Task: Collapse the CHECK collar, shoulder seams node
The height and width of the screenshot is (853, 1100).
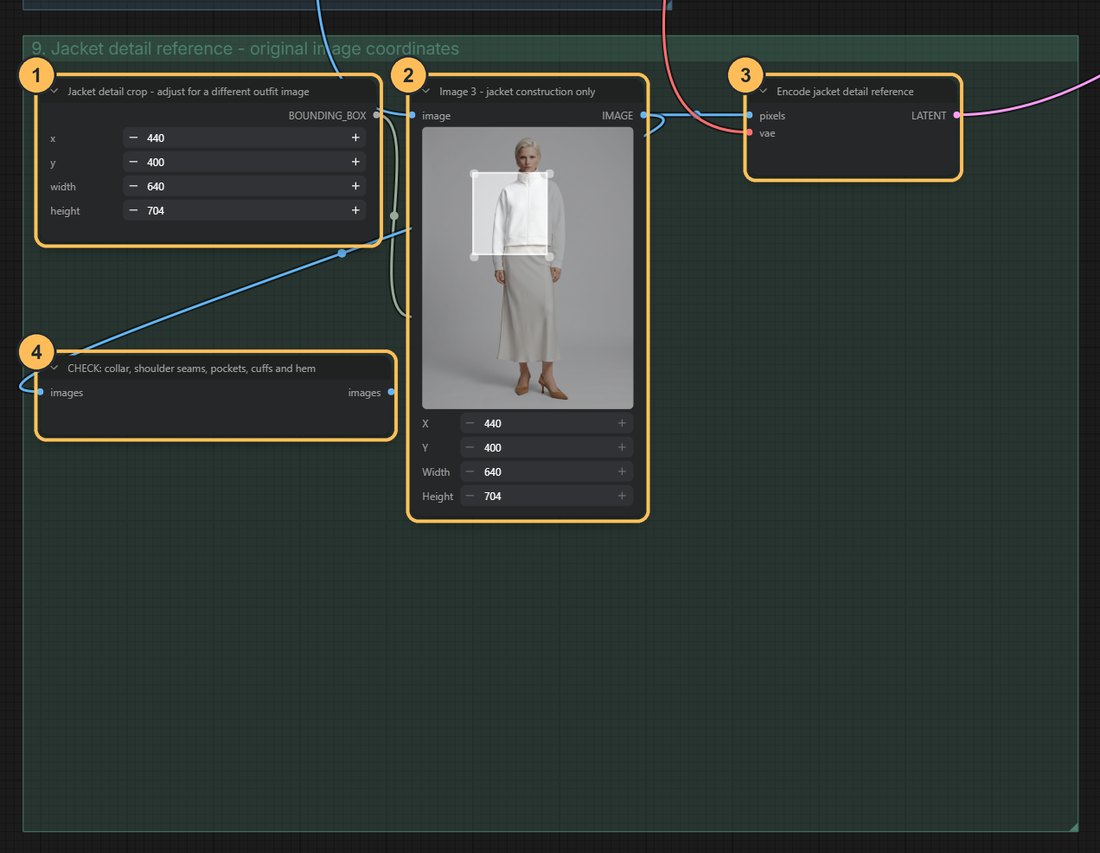Action: [54, 368]
